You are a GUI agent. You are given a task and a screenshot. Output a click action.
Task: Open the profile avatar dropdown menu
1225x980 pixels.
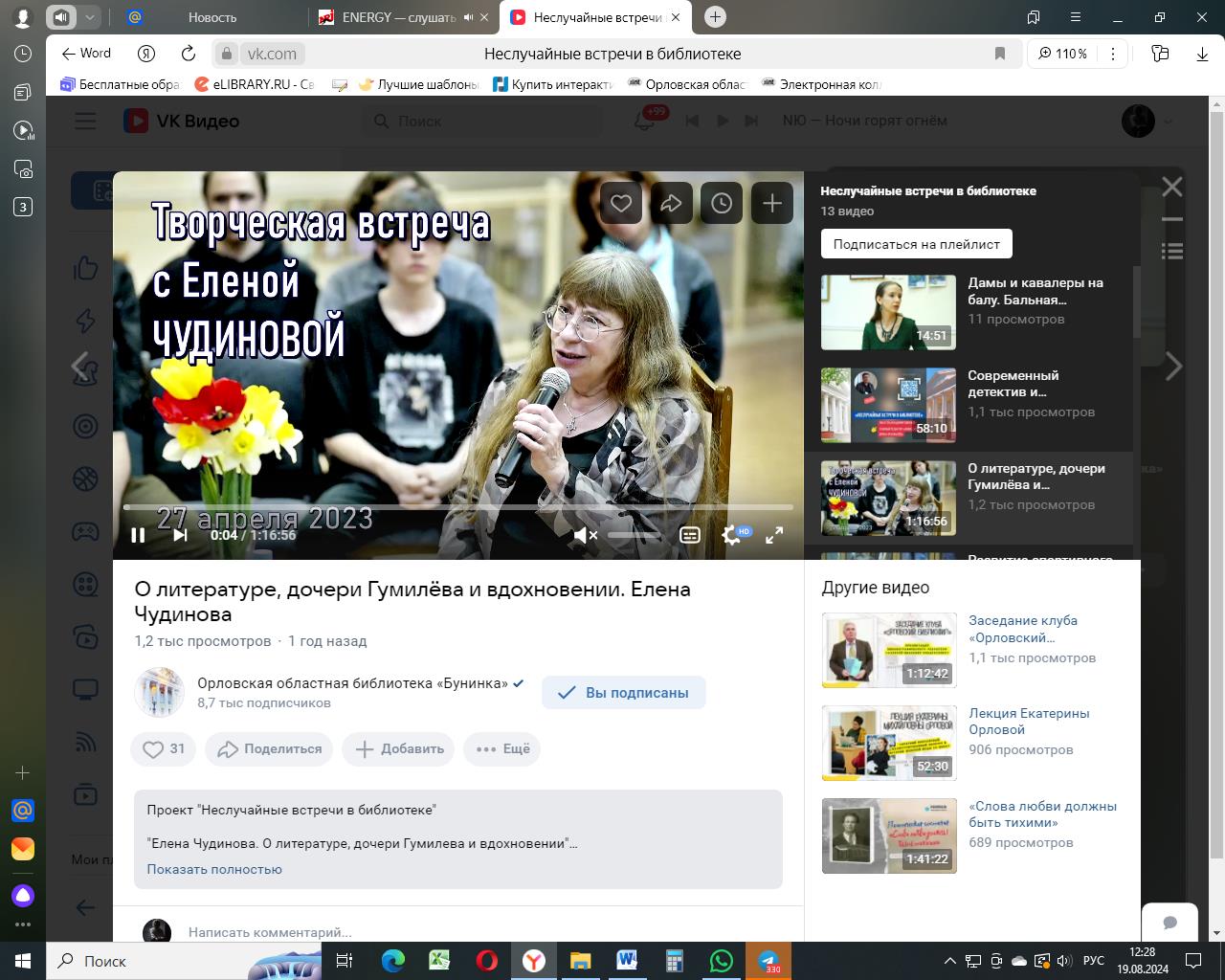(1146, 121)
